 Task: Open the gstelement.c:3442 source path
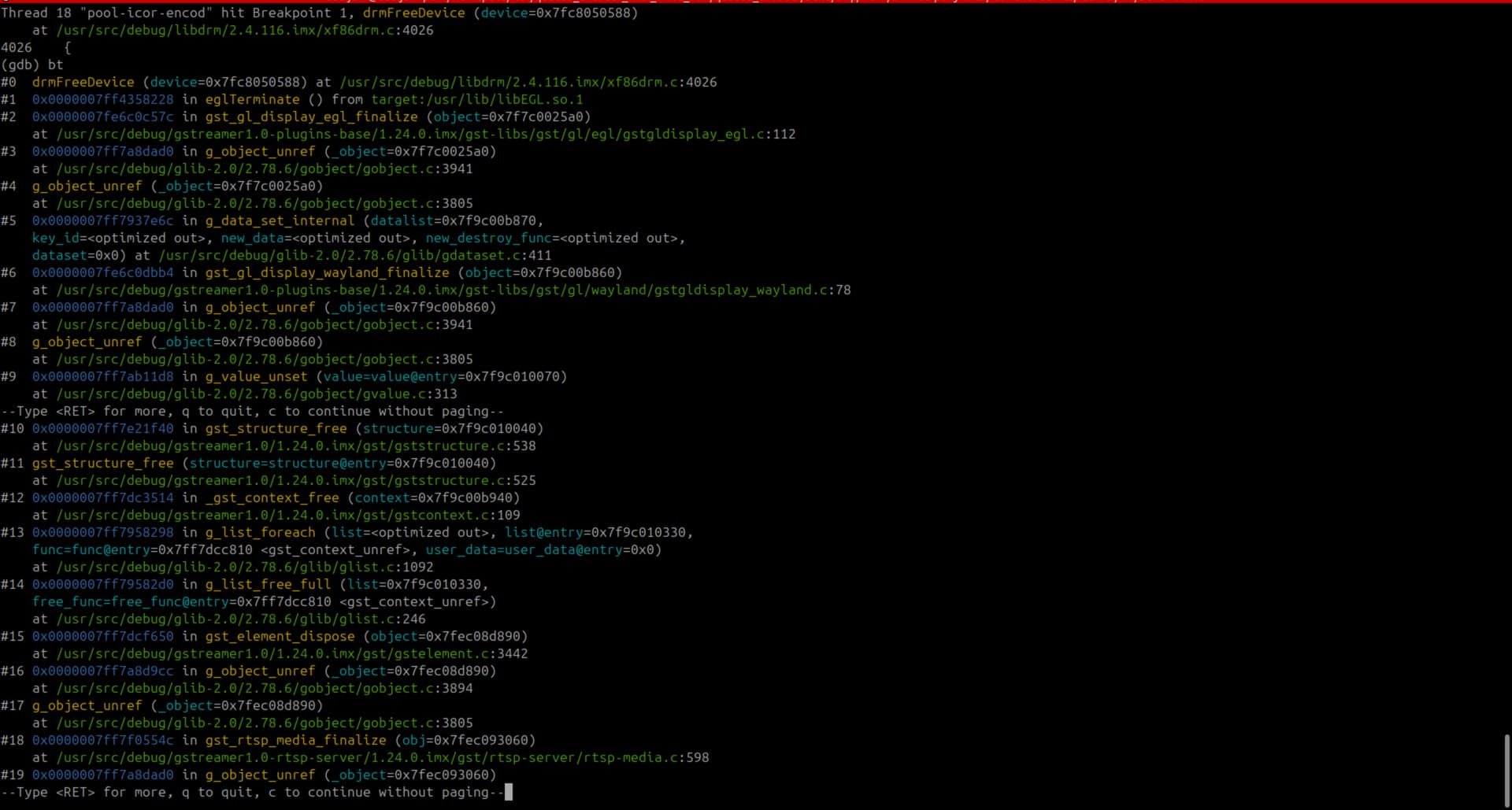point(291,653)
